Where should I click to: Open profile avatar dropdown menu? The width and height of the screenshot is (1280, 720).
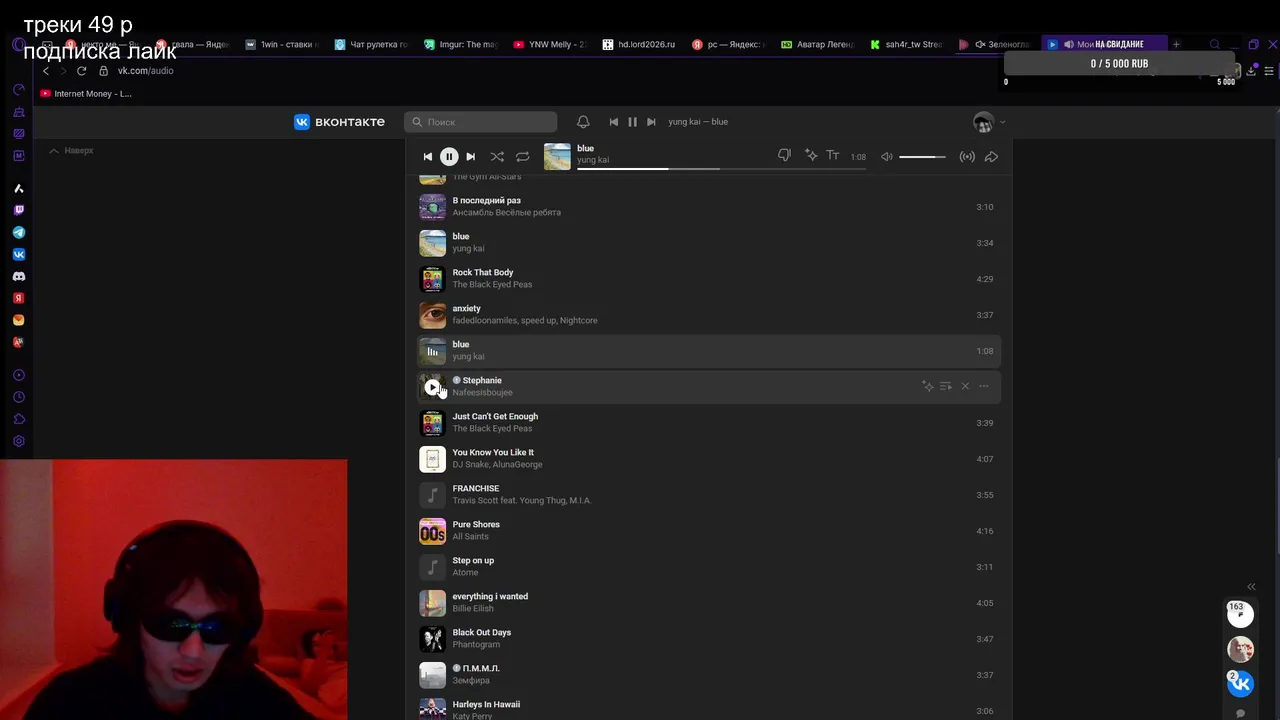point(989,122)
